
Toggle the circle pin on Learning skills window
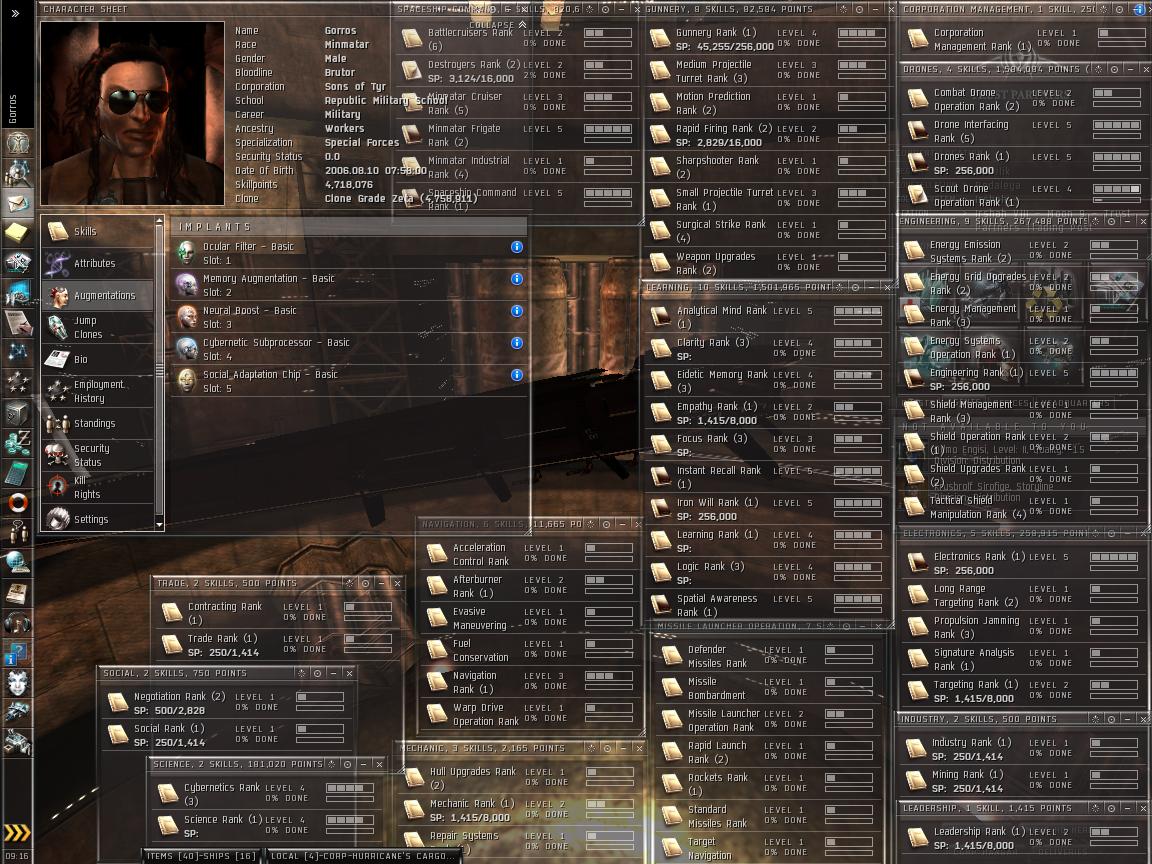pyautogui.click(x=856, y=287)
